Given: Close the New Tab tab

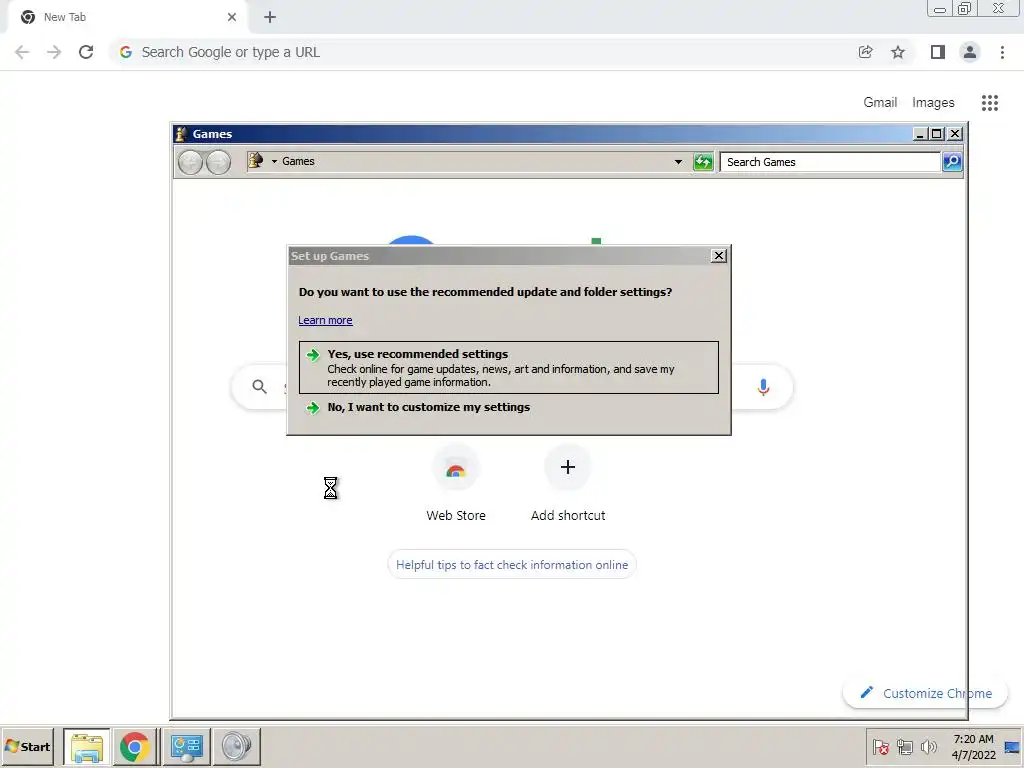Looking at the screenshot, I should pyautogui.click(x=232, y=17).
